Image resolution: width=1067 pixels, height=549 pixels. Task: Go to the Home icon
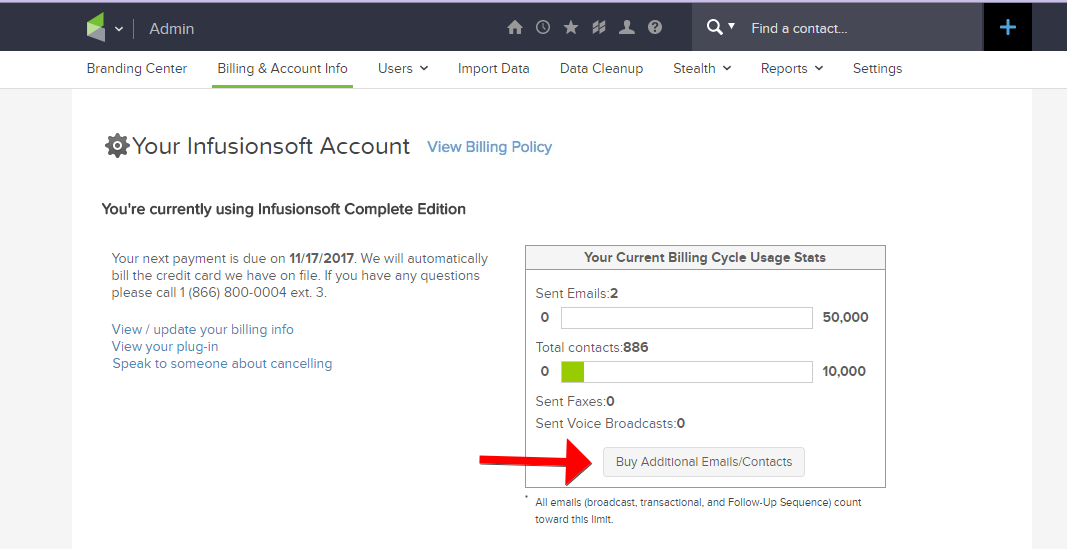(515, 28)
